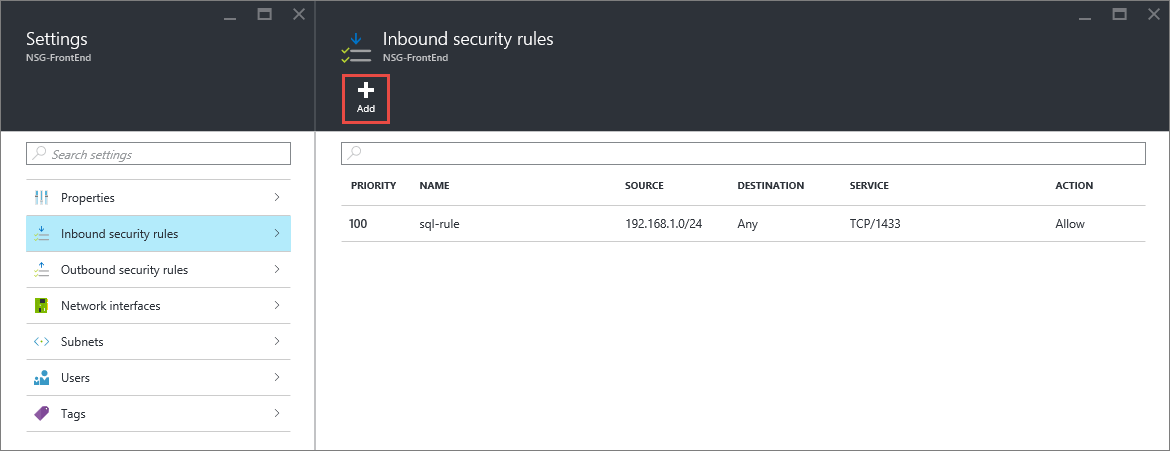
Task: Expand the Network interfaces chevron
Action: (277, 305)
